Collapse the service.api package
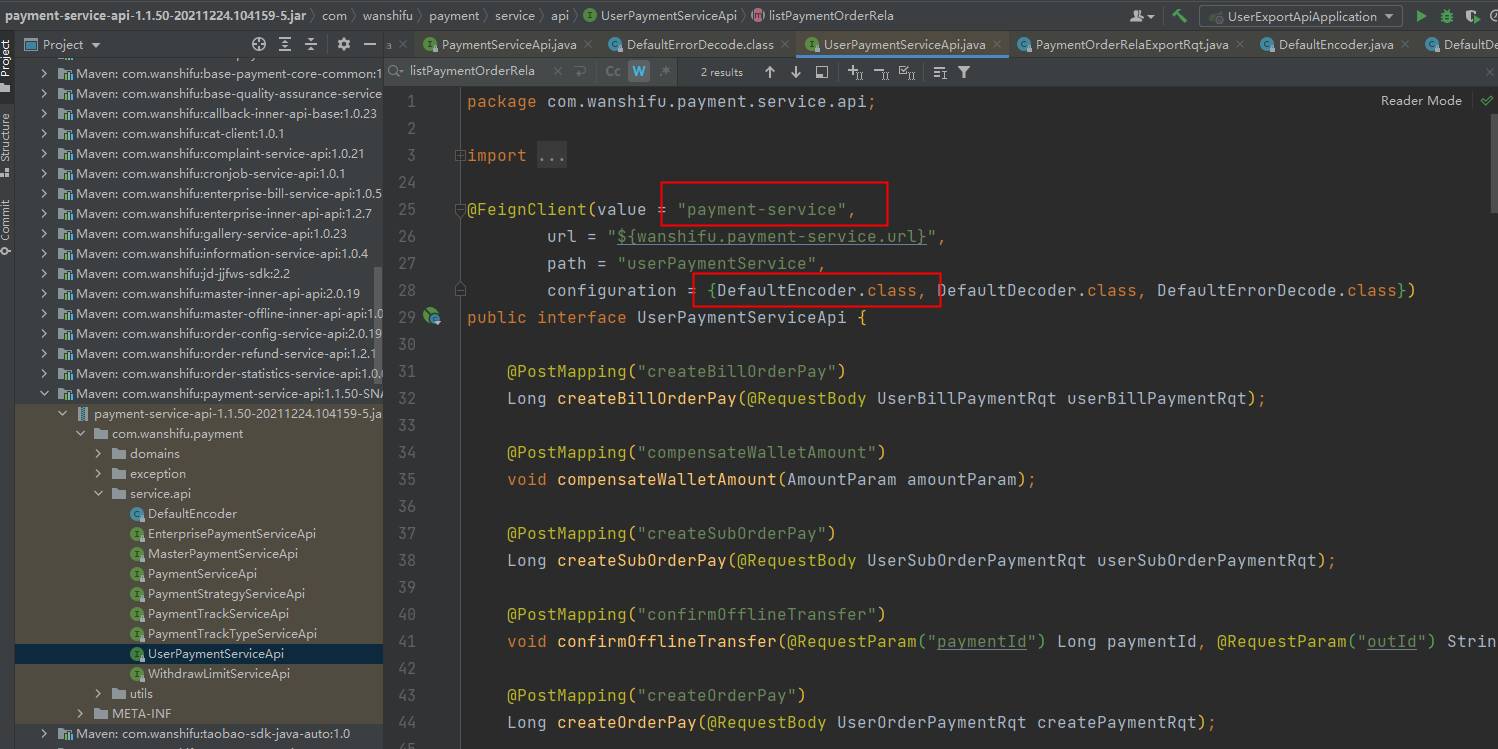Image resolution: width=1498 pixels, height=749 pixels. point(98,494)
